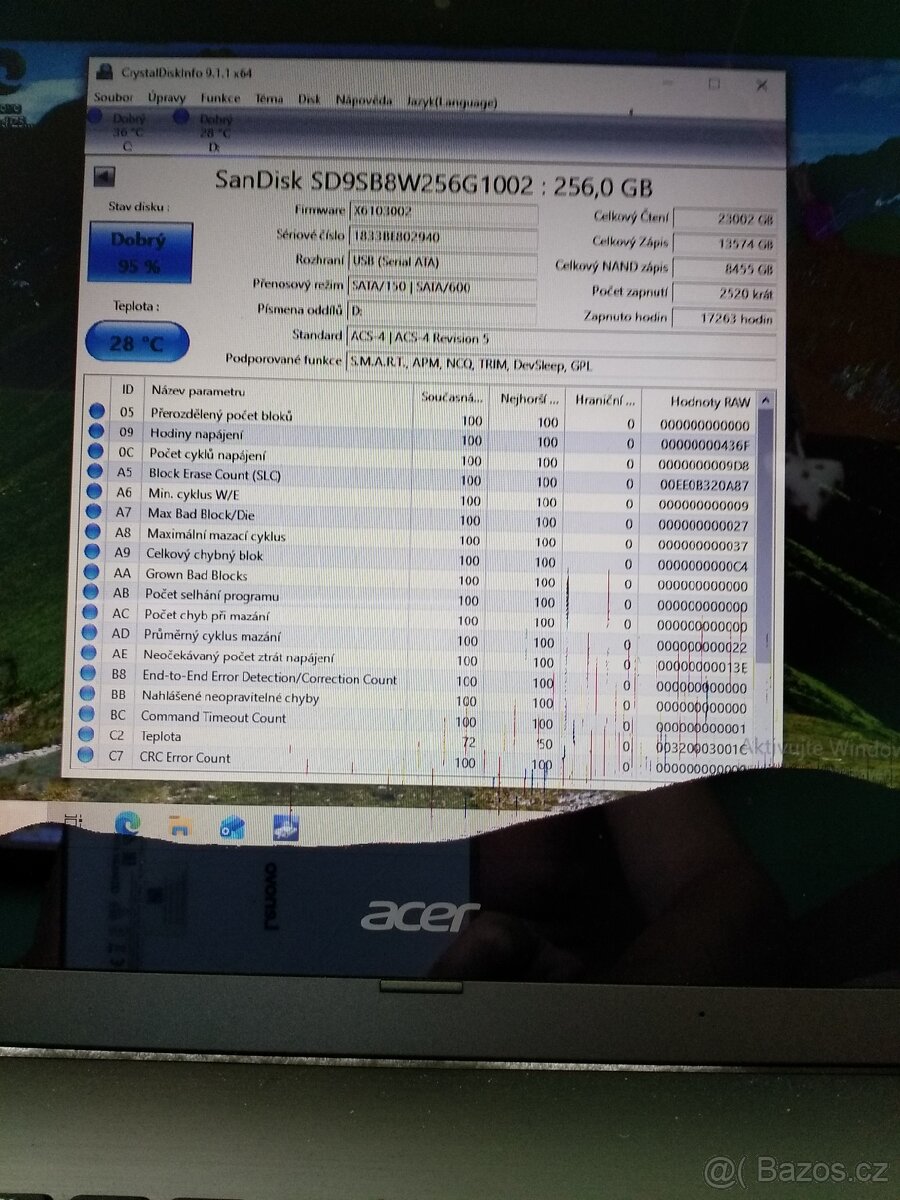The height and width of the screenshot is (1200, 900).
Task: Click the Nejhorší column header
Action: [528, 398]
